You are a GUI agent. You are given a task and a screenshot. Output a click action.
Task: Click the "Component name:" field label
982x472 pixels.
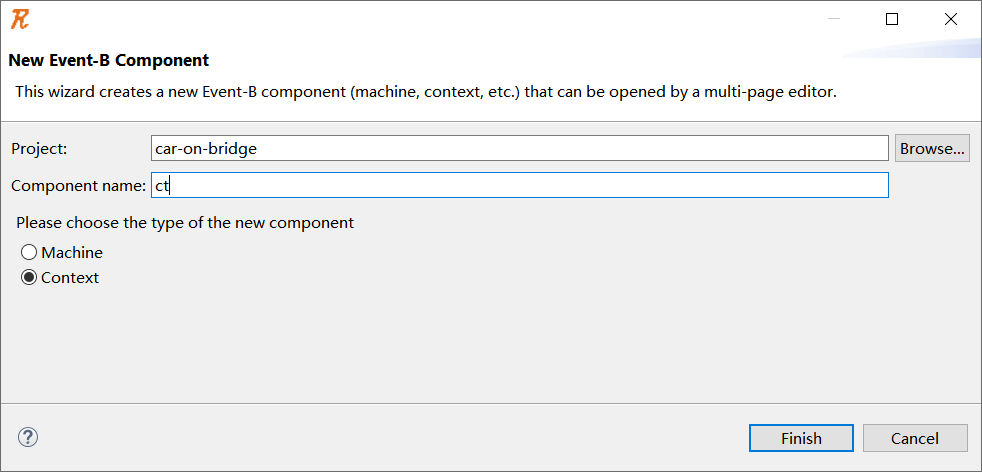[x=78, y=186]
